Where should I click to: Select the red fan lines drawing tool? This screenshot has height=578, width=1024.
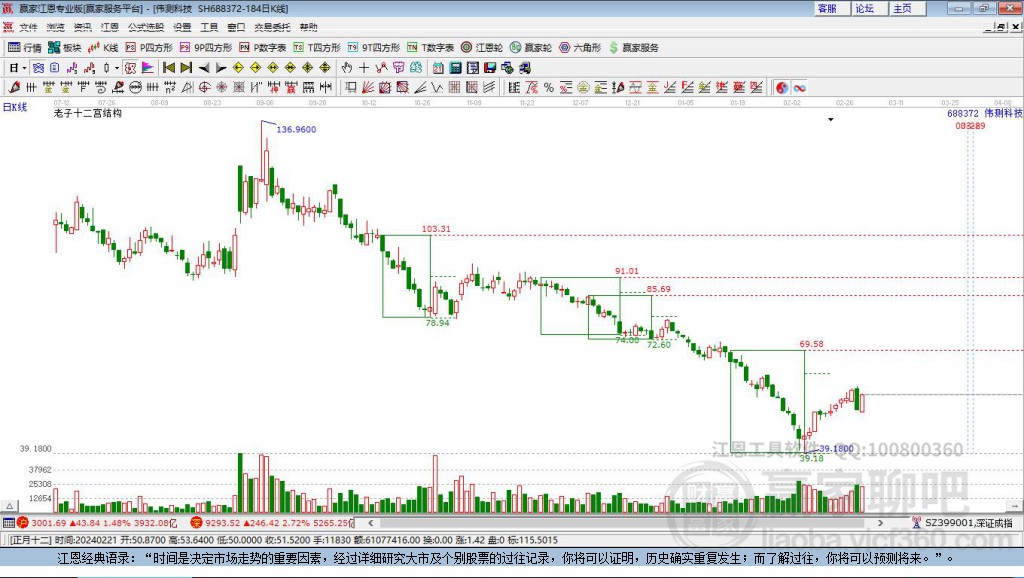(x=368, y=88)
